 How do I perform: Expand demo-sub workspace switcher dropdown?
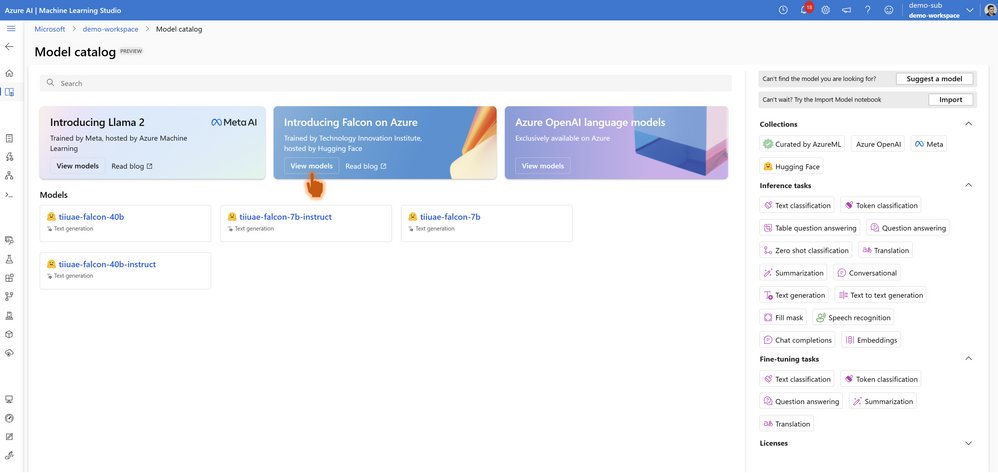970,10
